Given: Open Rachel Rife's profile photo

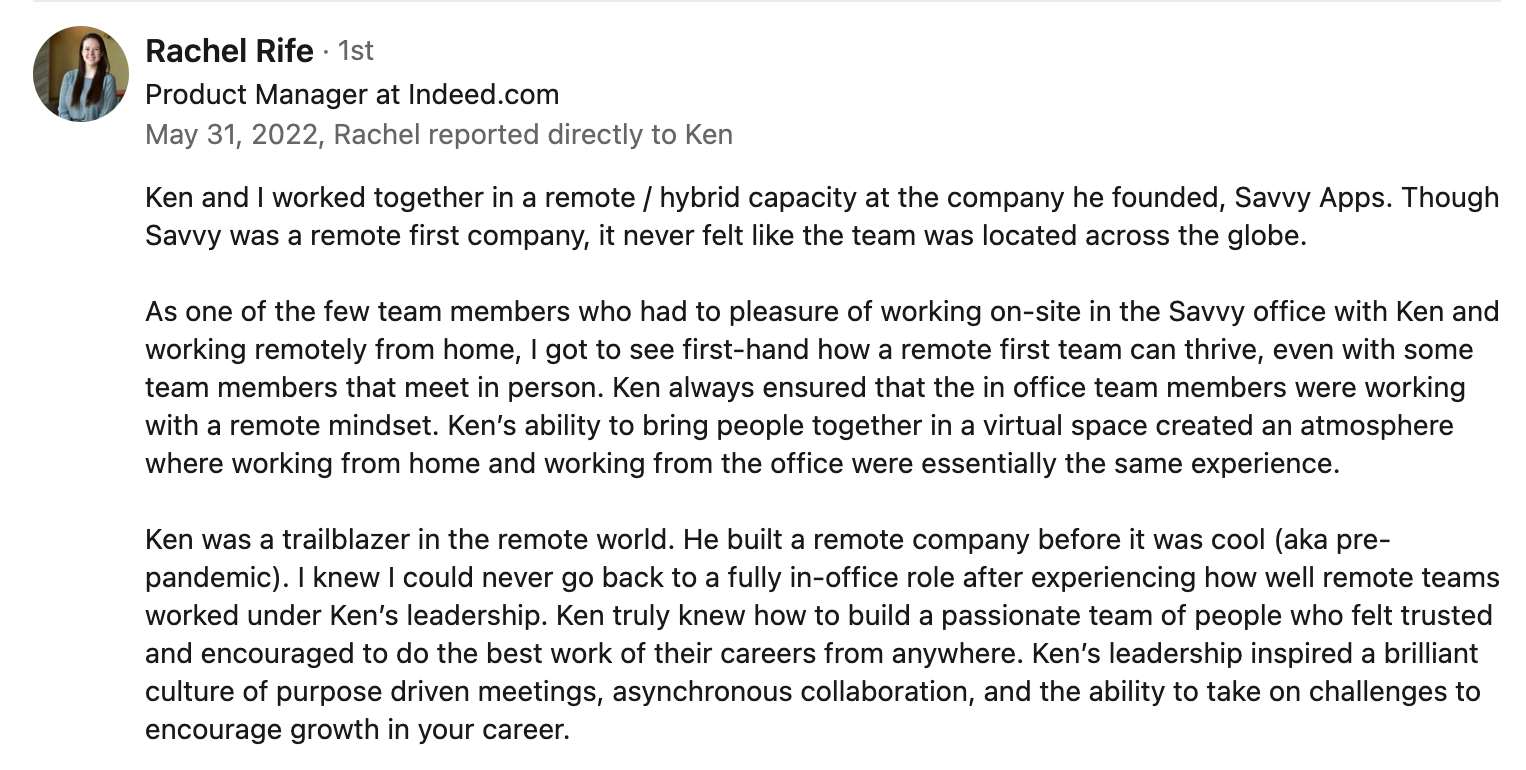Looking at the screenshot, I should click(81, 74).
